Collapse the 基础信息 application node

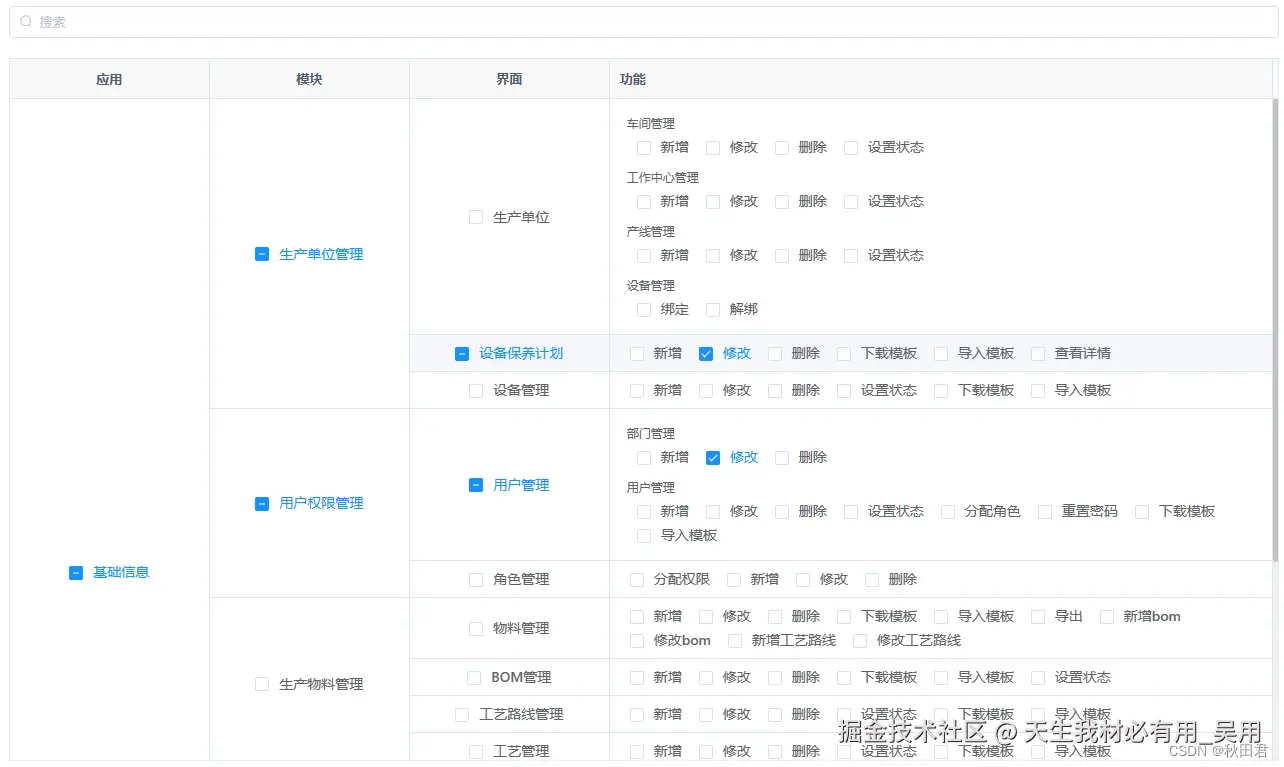click(76, 572)
